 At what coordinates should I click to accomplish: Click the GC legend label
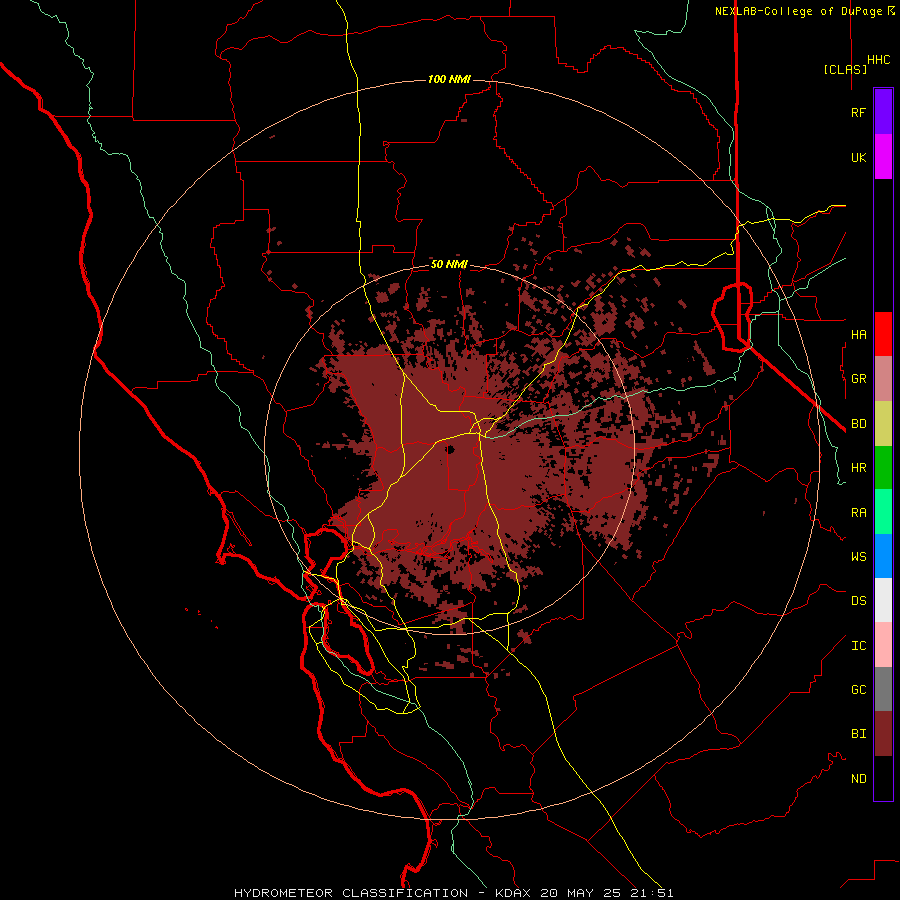(858, 689)
